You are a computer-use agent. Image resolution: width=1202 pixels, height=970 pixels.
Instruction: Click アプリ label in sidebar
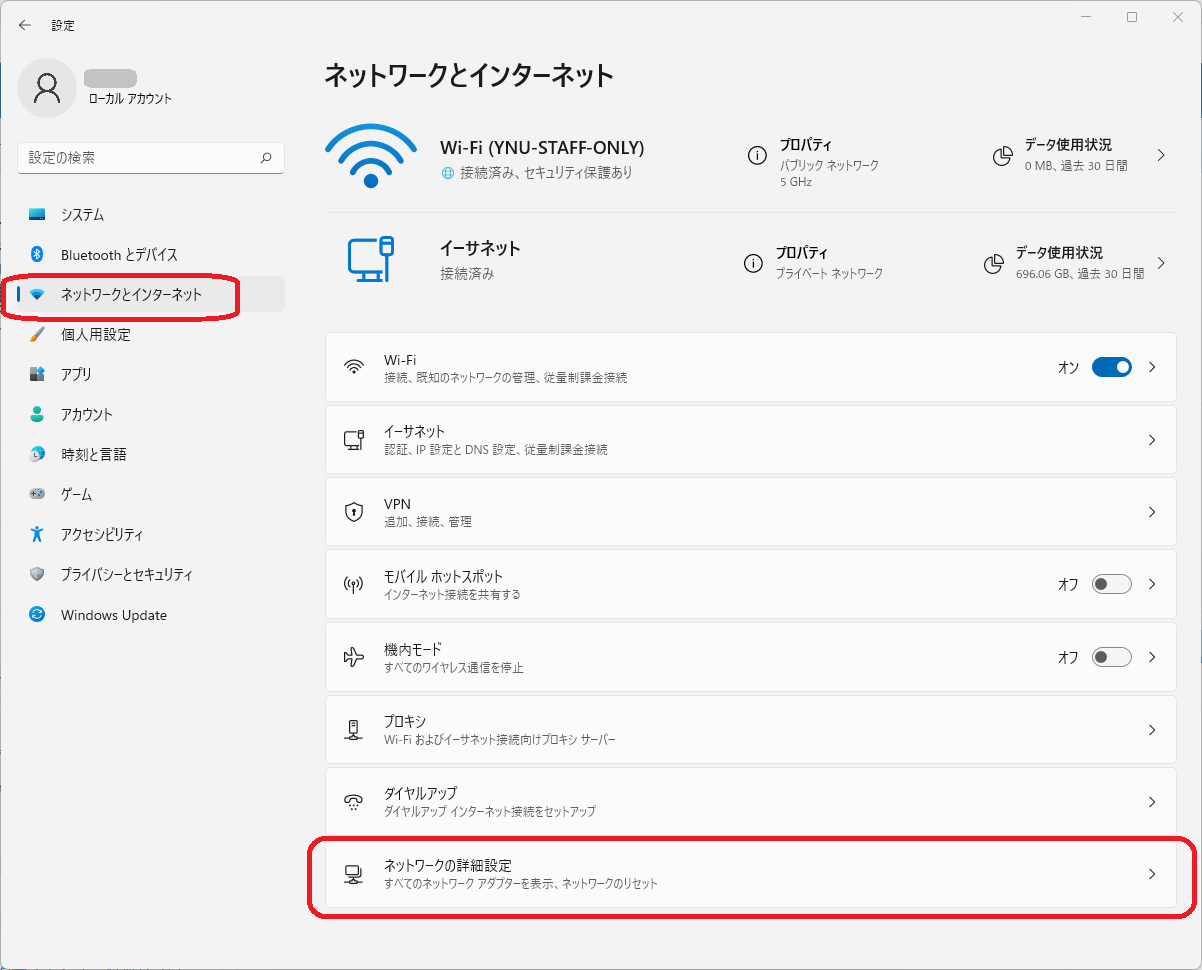(x=76, y=374)
